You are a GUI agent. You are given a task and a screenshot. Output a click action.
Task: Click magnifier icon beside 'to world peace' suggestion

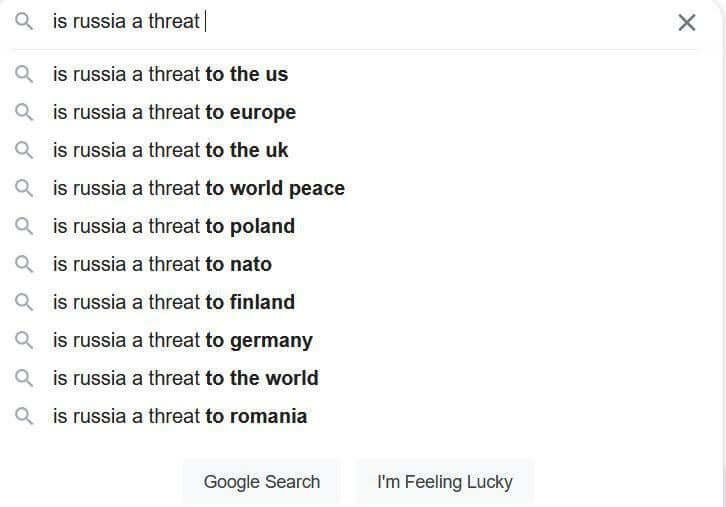click(24, 188)
